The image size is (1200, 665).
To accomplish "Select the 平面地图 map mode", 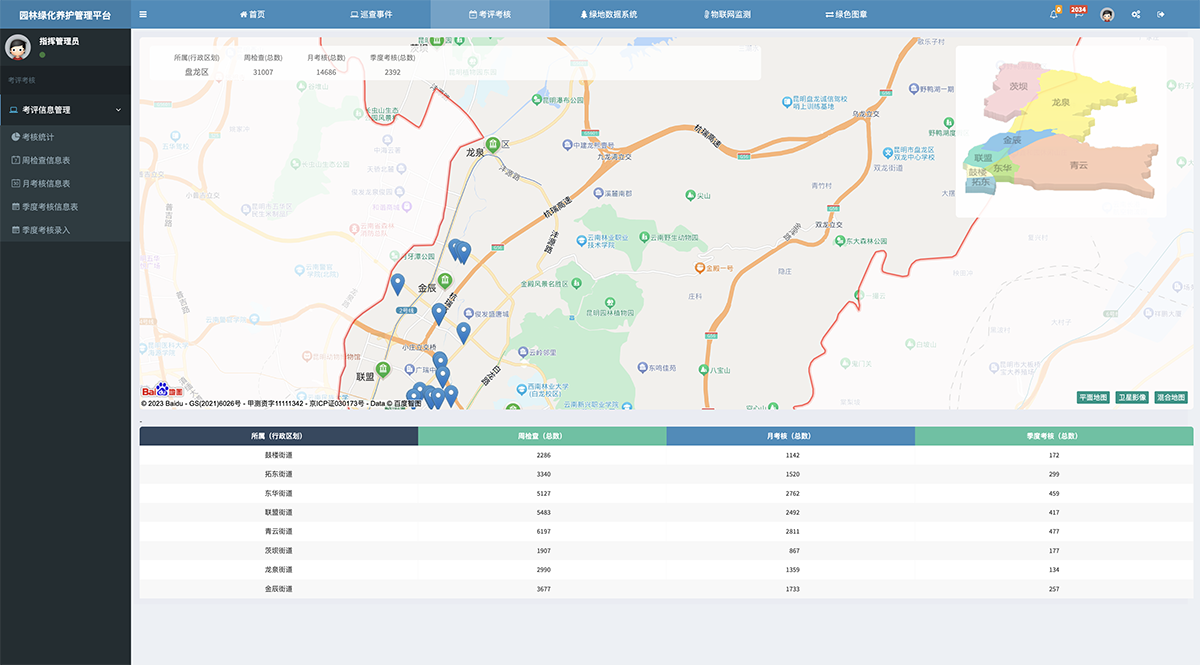I will point(1092,398).
